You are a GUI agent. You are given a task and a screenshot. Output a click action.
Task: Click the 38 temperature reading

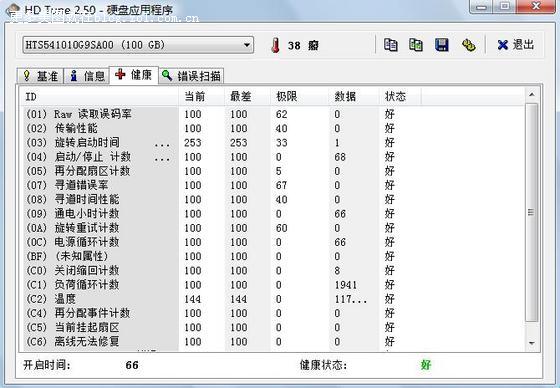tap(294, 46)
